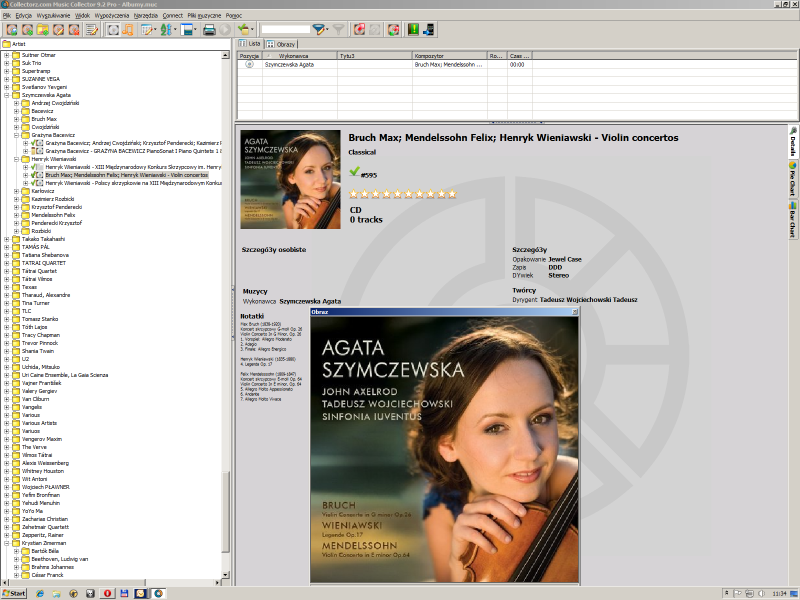Viewport: 800px width, 600px height.
Task: Open the Widok menu
Action: (83, 16)
